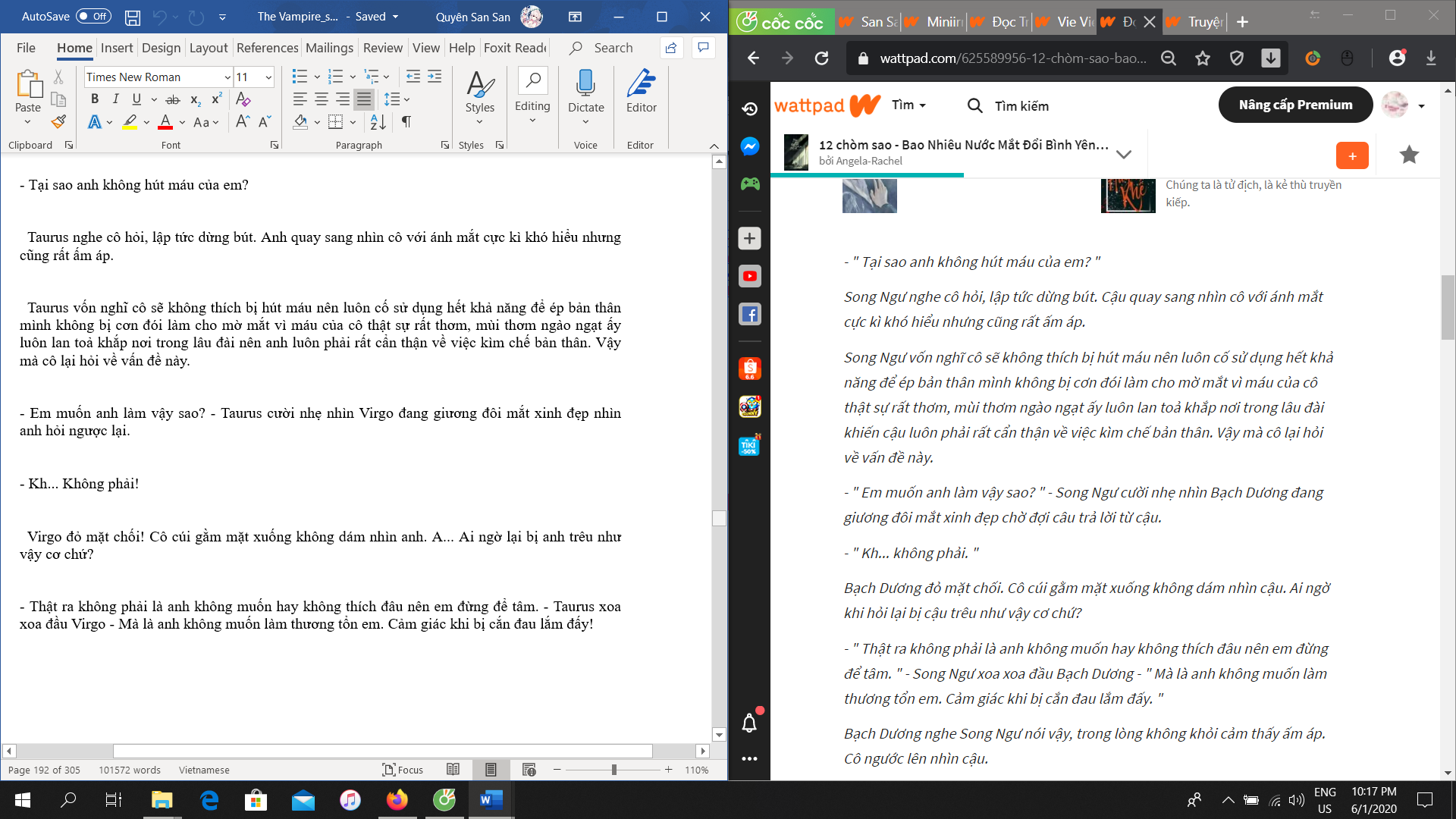Image resolution: width=1456 pixels, height=819 pixels.
Task: Adjust the Word zoom slider
Action: (x=613, y=770)
